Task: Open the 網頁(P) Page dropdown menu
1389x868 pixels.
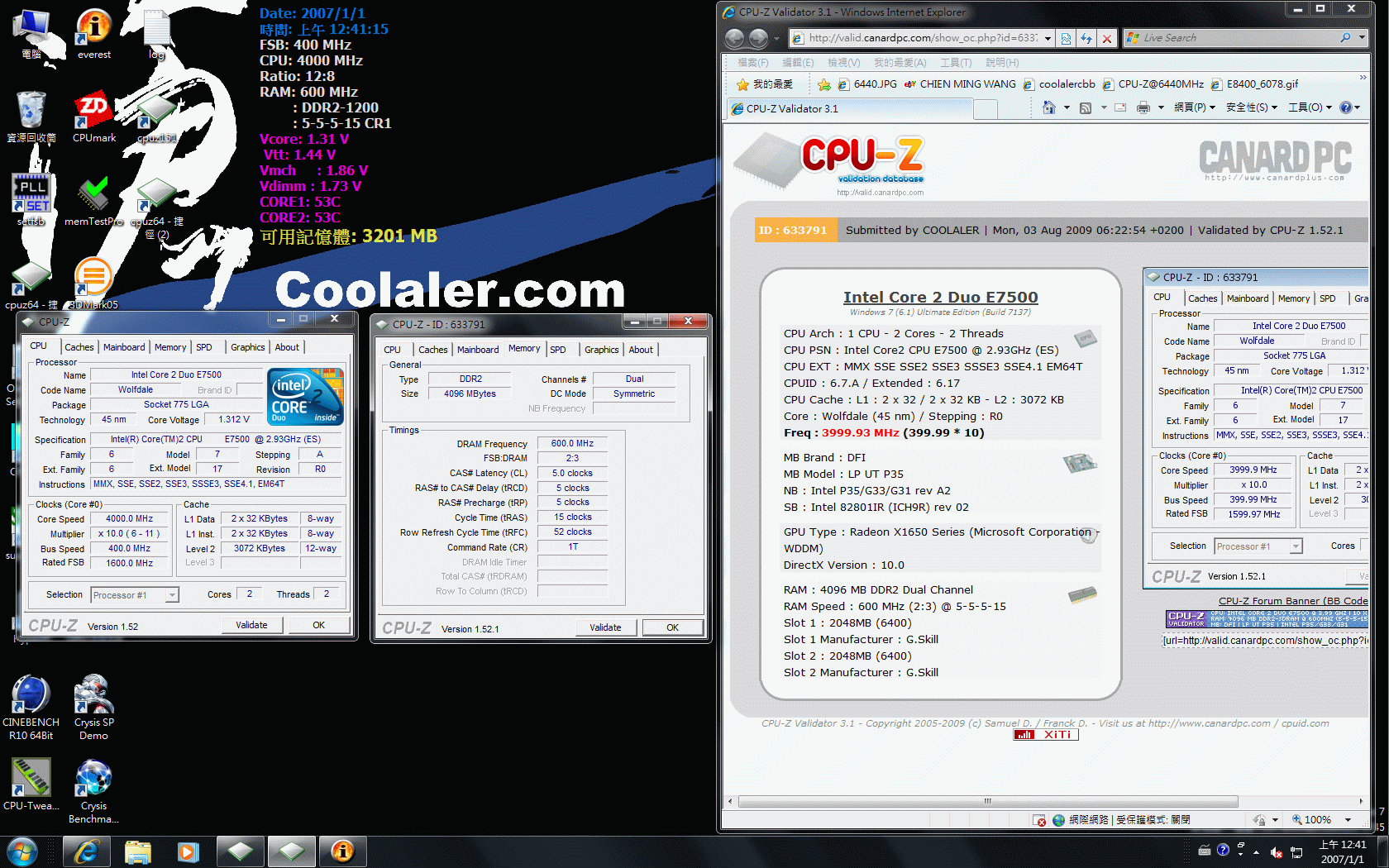Action: tap(1195, 107)
